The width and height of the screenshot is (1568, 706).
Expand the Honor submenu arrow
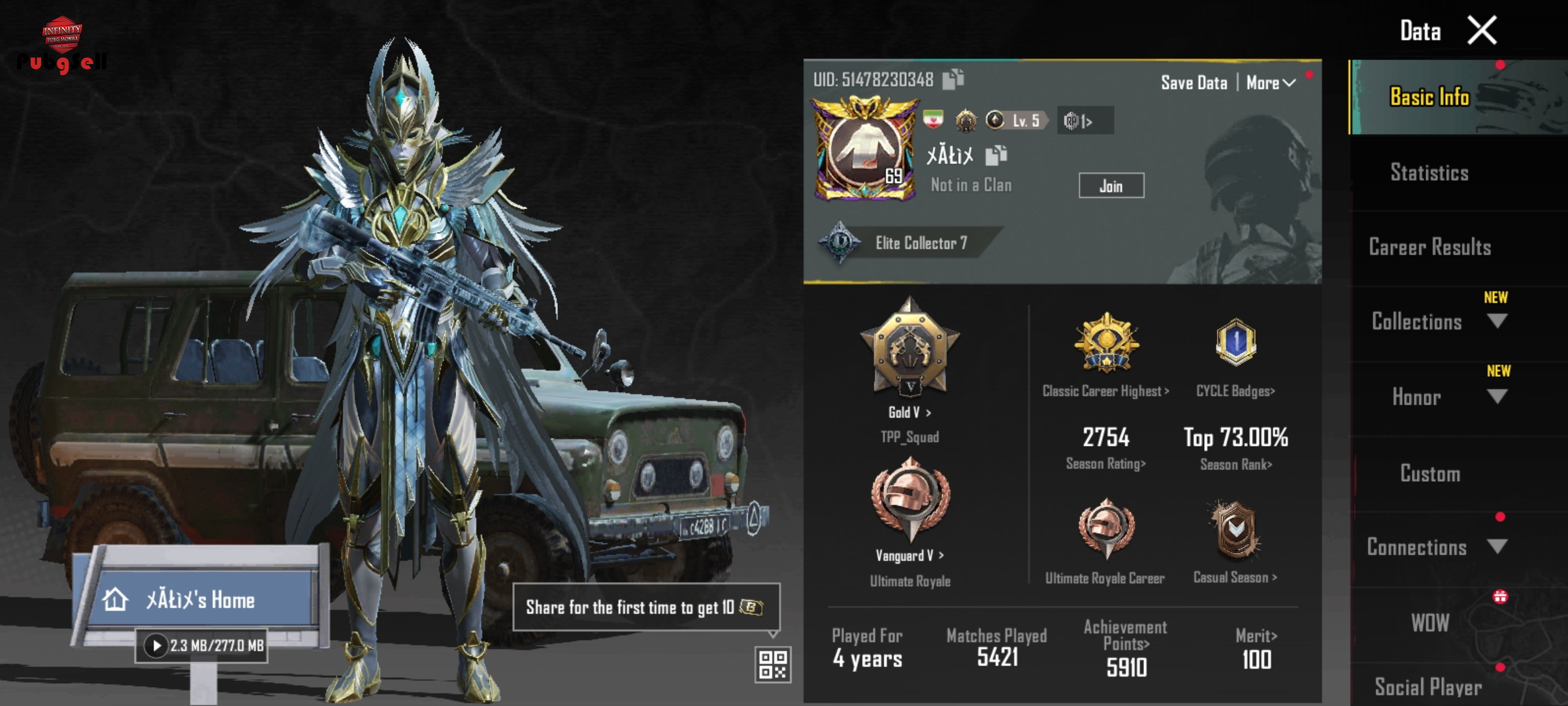[1497, 397]
